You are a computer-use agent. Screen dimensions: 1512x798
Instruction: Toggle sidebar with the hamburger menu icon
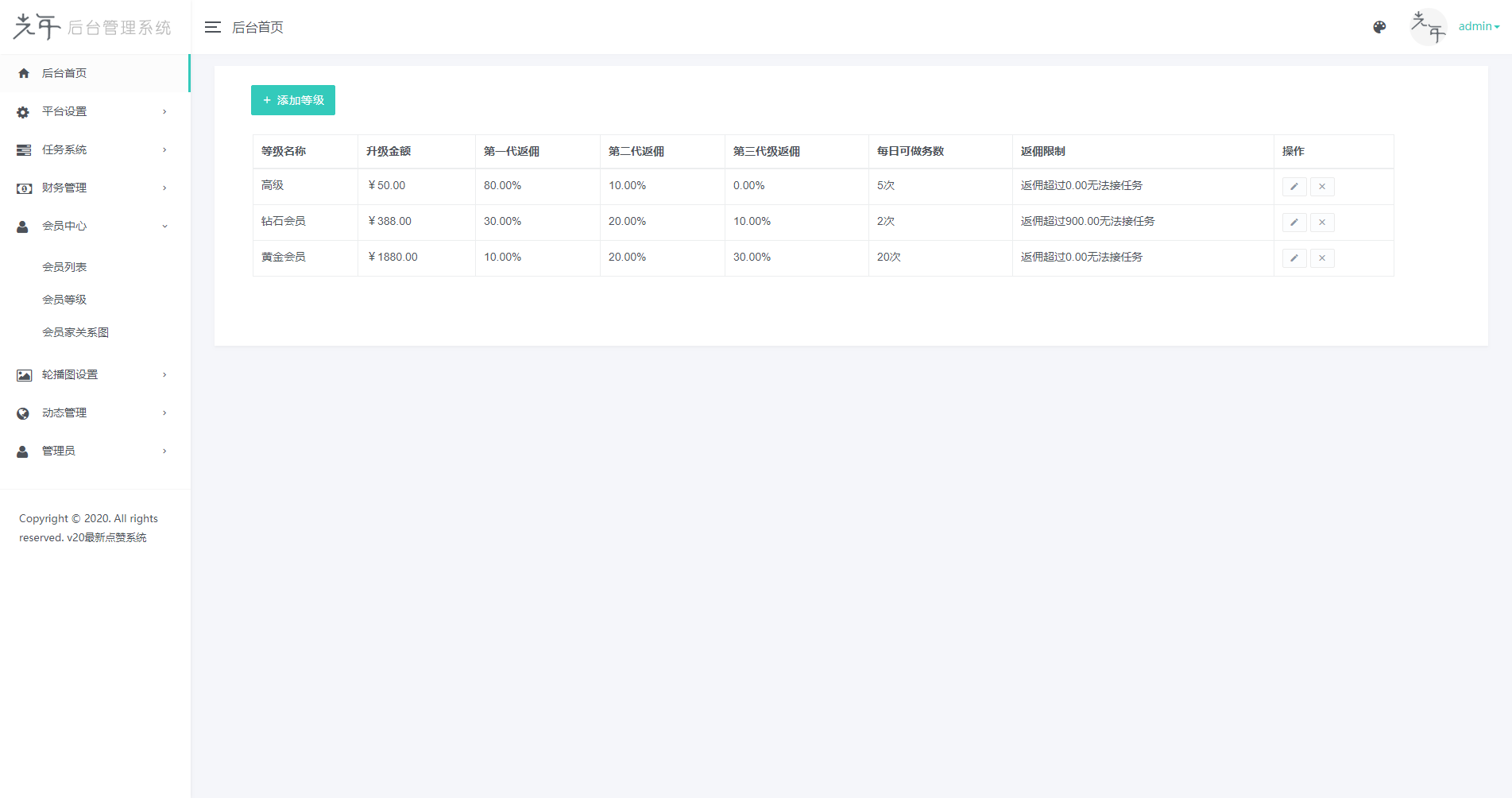(212, 27)
